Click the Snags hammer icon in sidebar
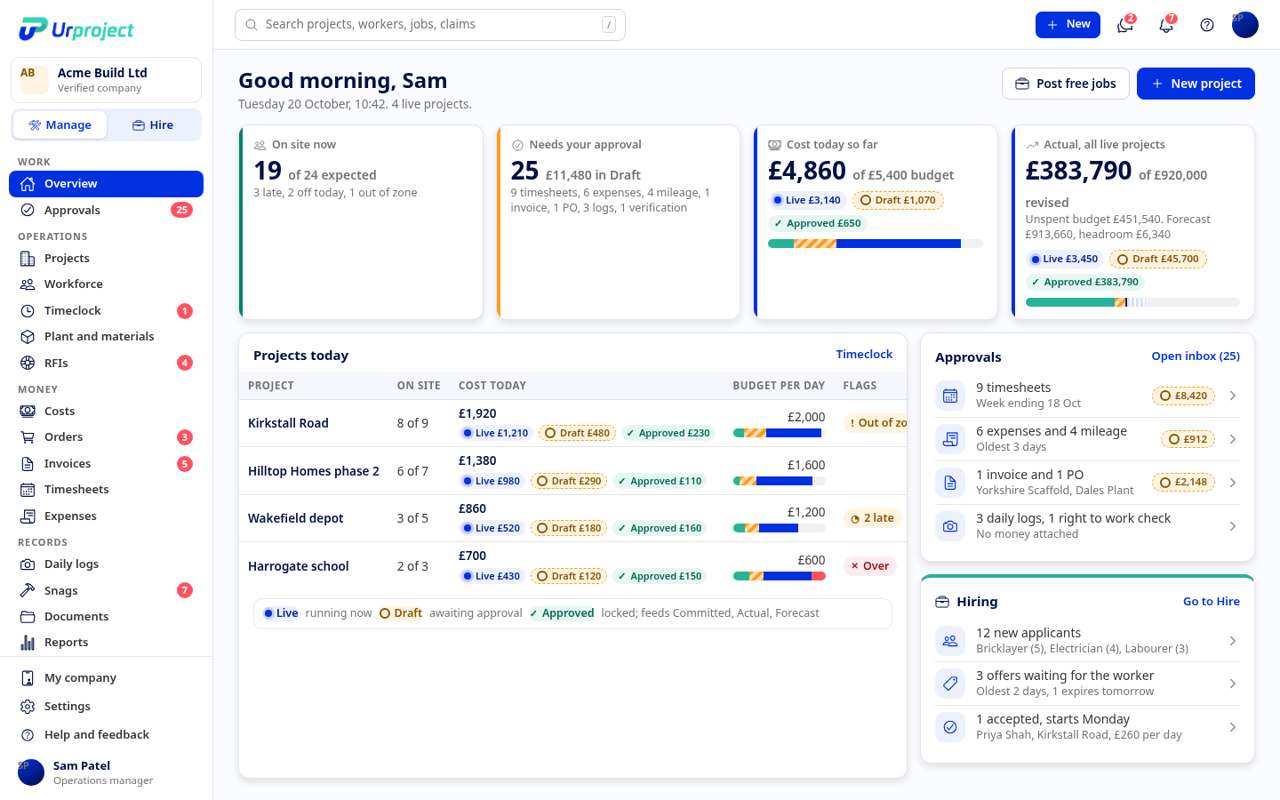This screenshot has width=1280, height=800. [27, 590]
